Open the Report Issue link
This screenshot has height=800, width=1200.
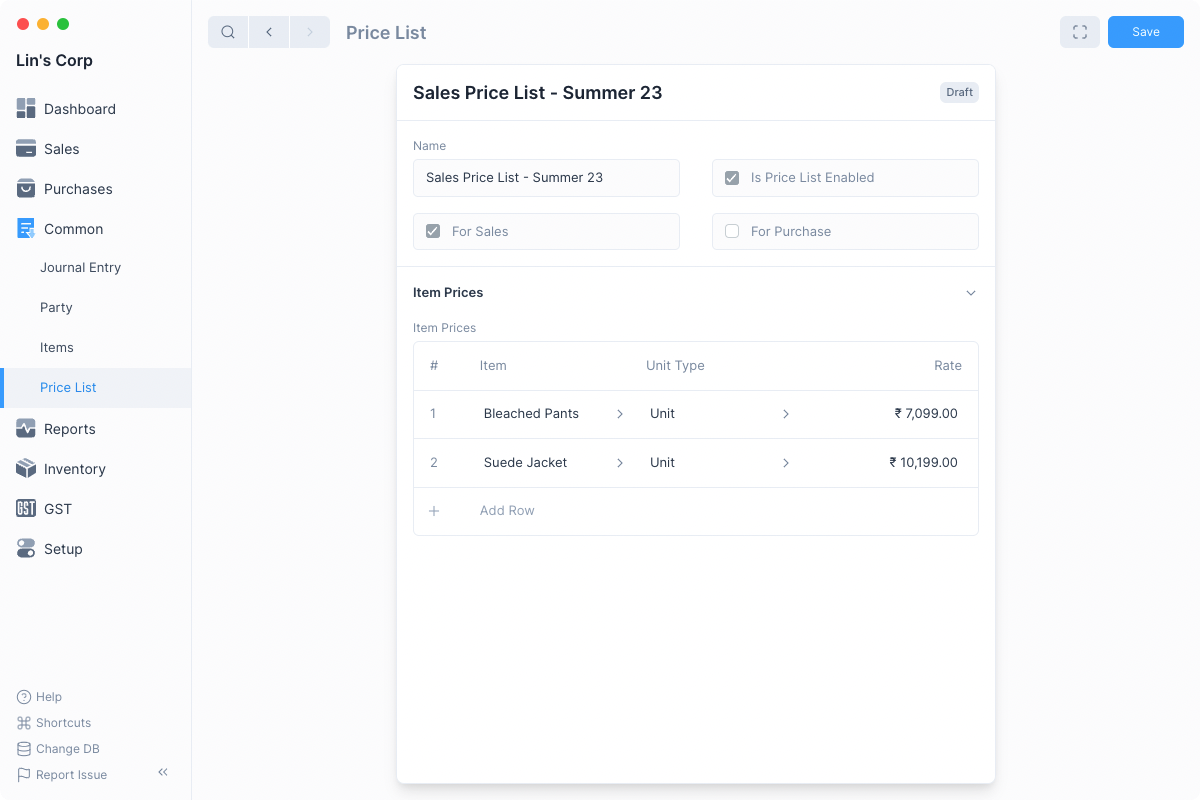[x=71, y=775]
